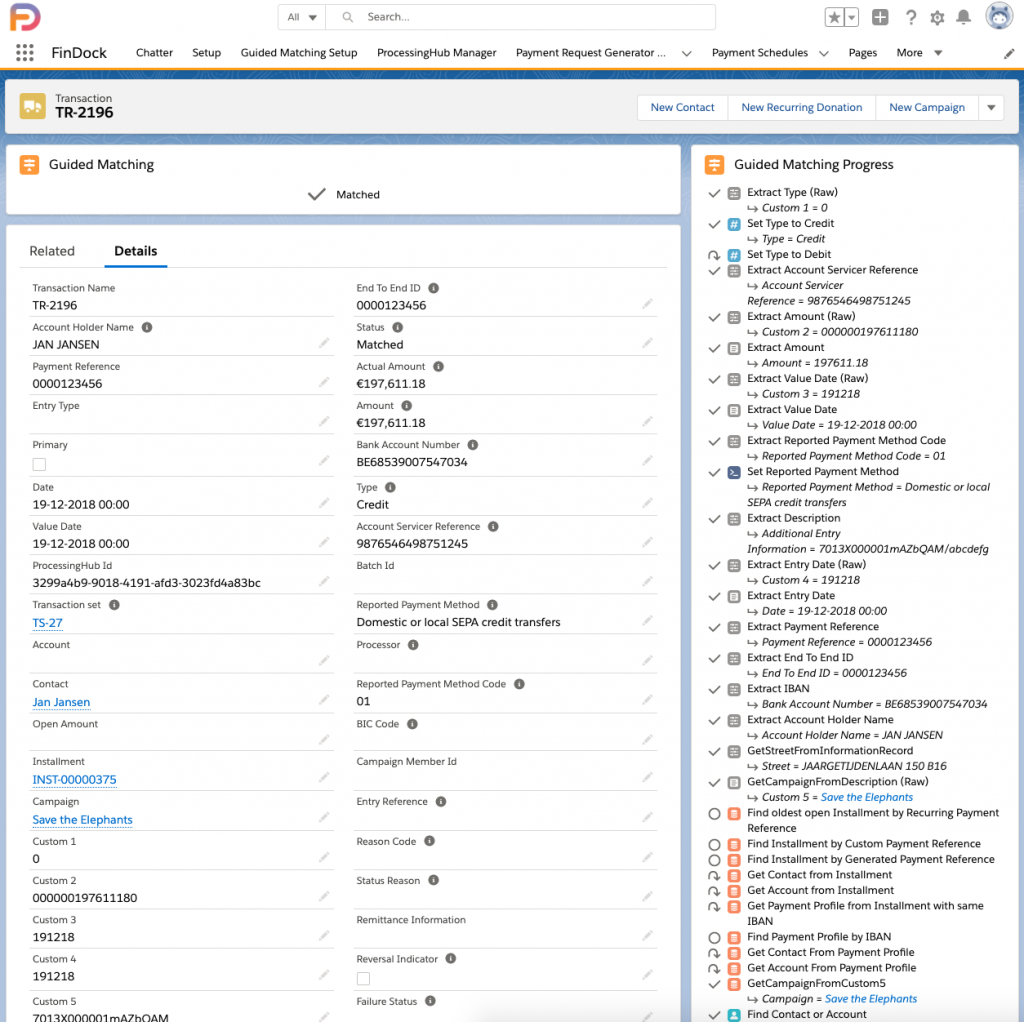Screen dimensions: 1024x1022
Task: Open the Notifications bell icon
Action: point(963,18)
